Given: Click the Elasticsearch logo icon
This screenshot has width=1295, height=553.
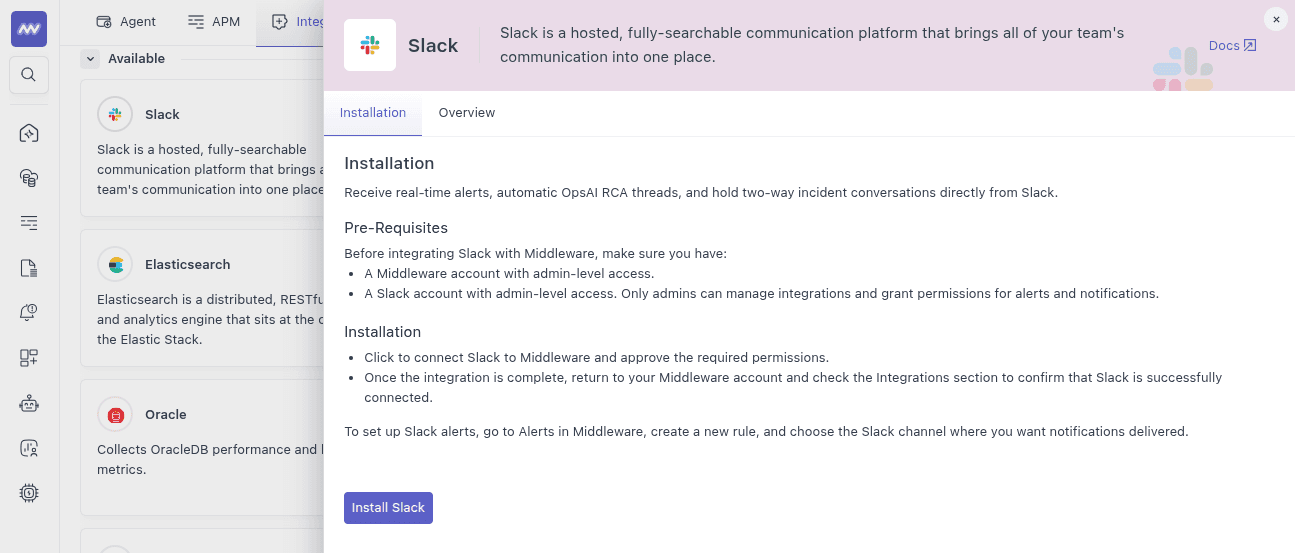Looking at the screenshot, I should (x=115, y=265).
